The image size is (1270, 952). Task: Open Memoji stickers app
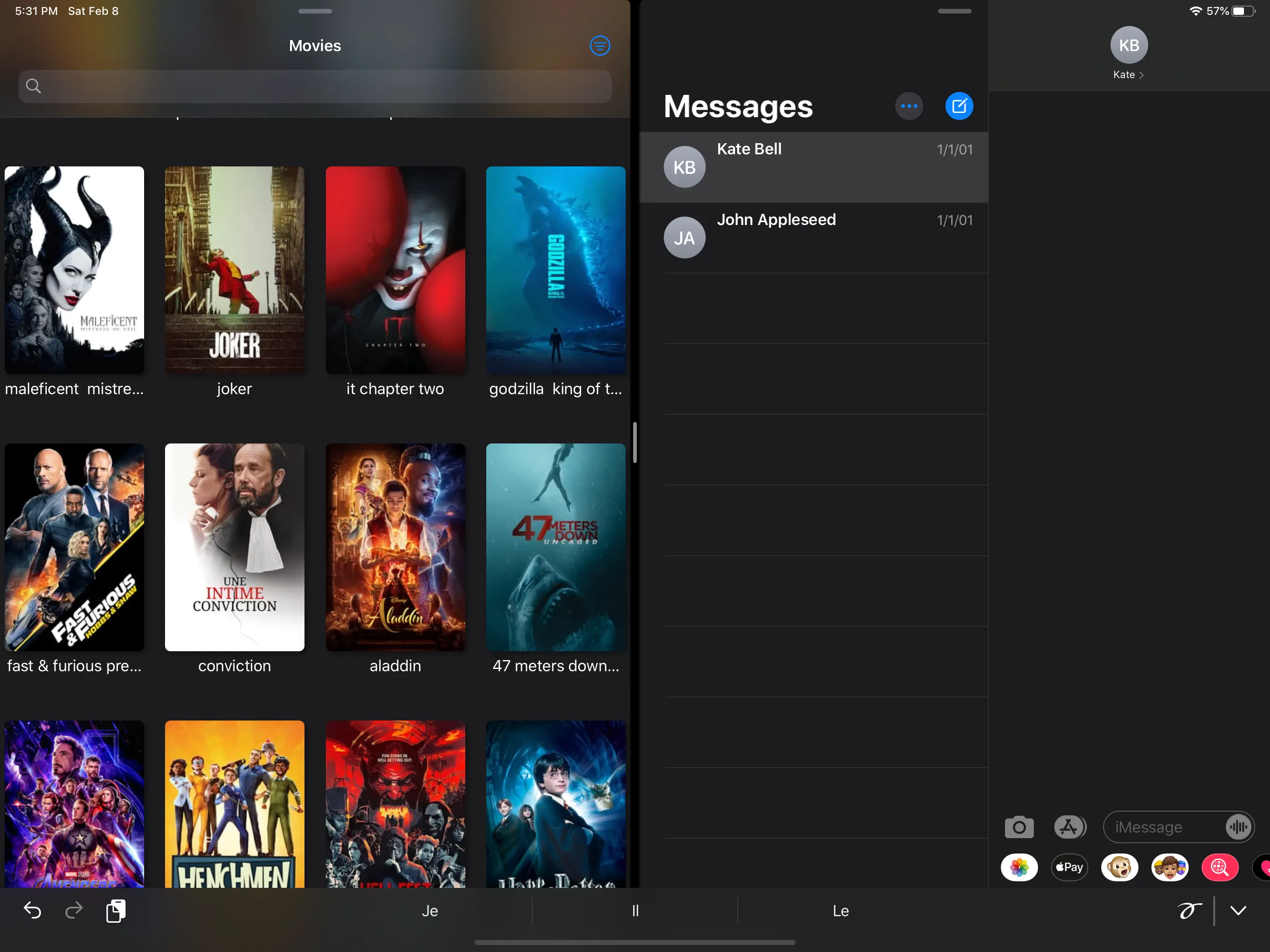tap(1170, 867)
